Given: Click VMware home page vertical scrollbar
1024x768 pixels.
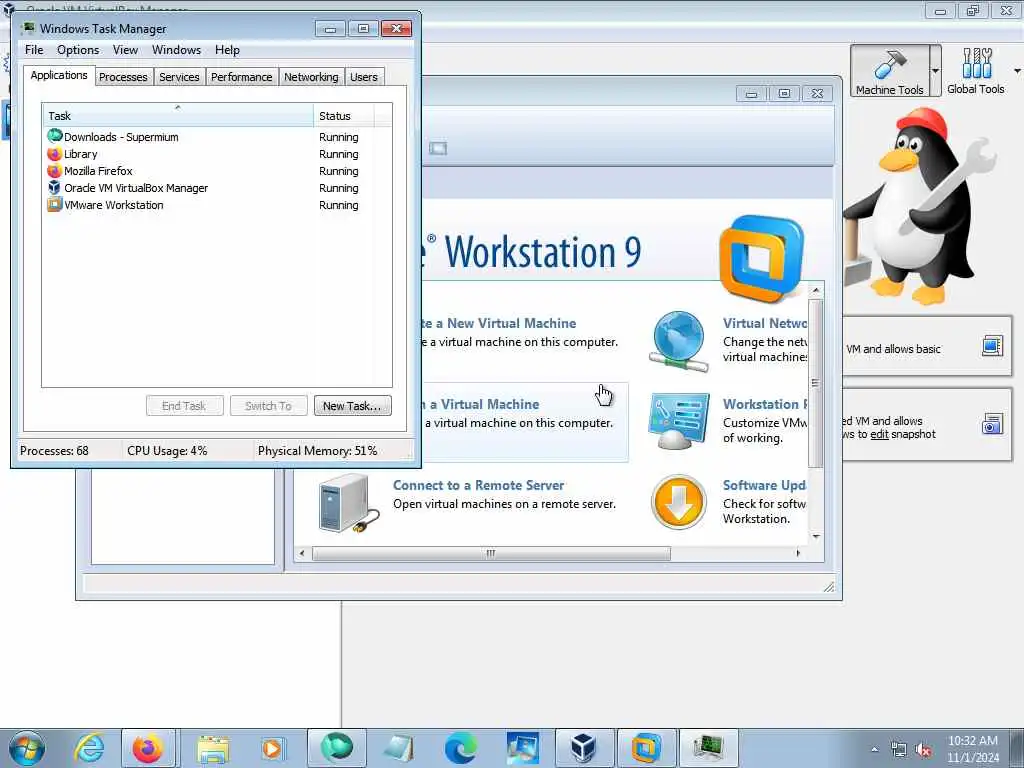Looking at the screenshot, I should [x=816, y=383].
